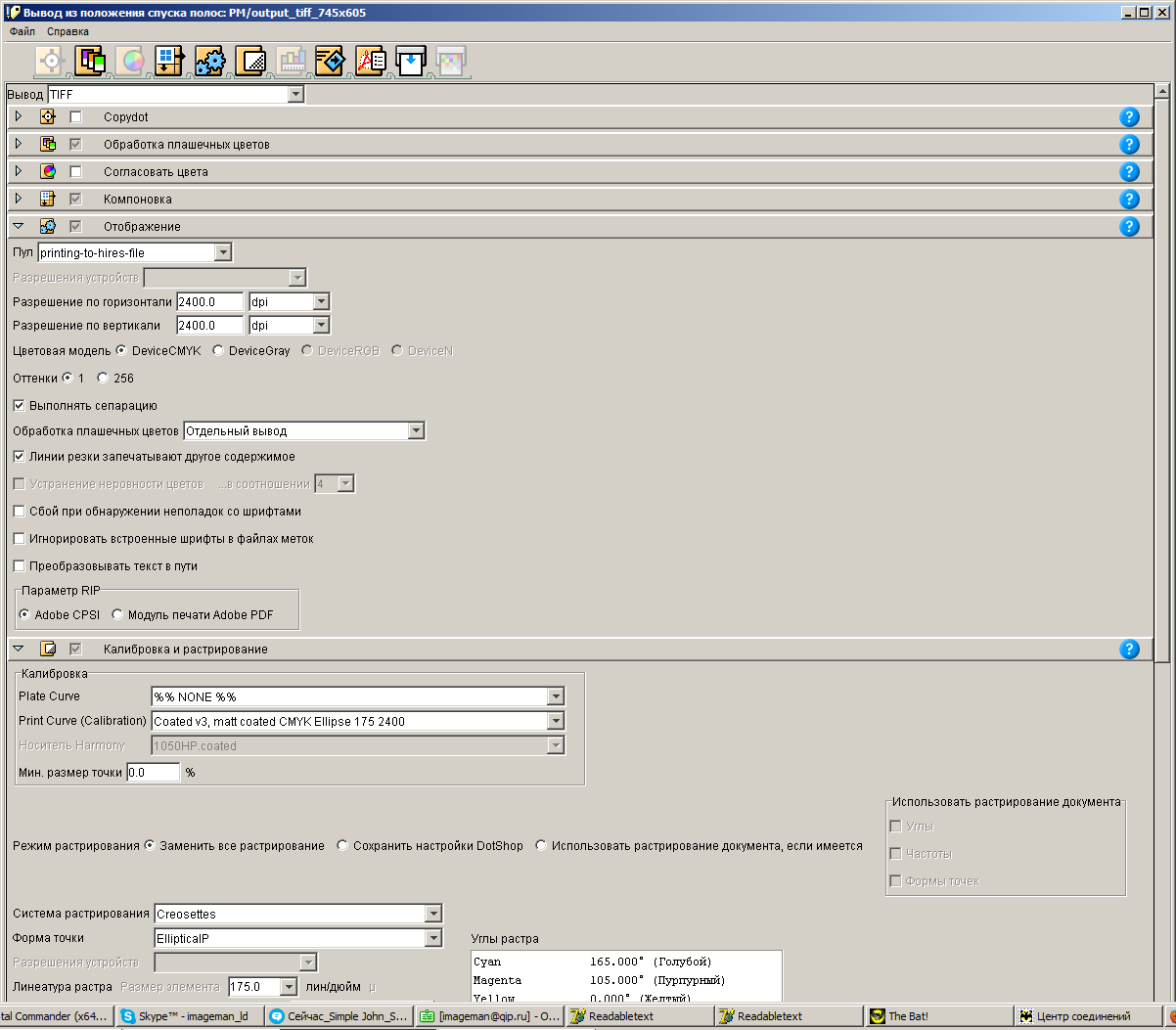This screenshot has width=1176, height=1030.
Task: Click icon beside Компоновка section
Action: click(48, 199)
